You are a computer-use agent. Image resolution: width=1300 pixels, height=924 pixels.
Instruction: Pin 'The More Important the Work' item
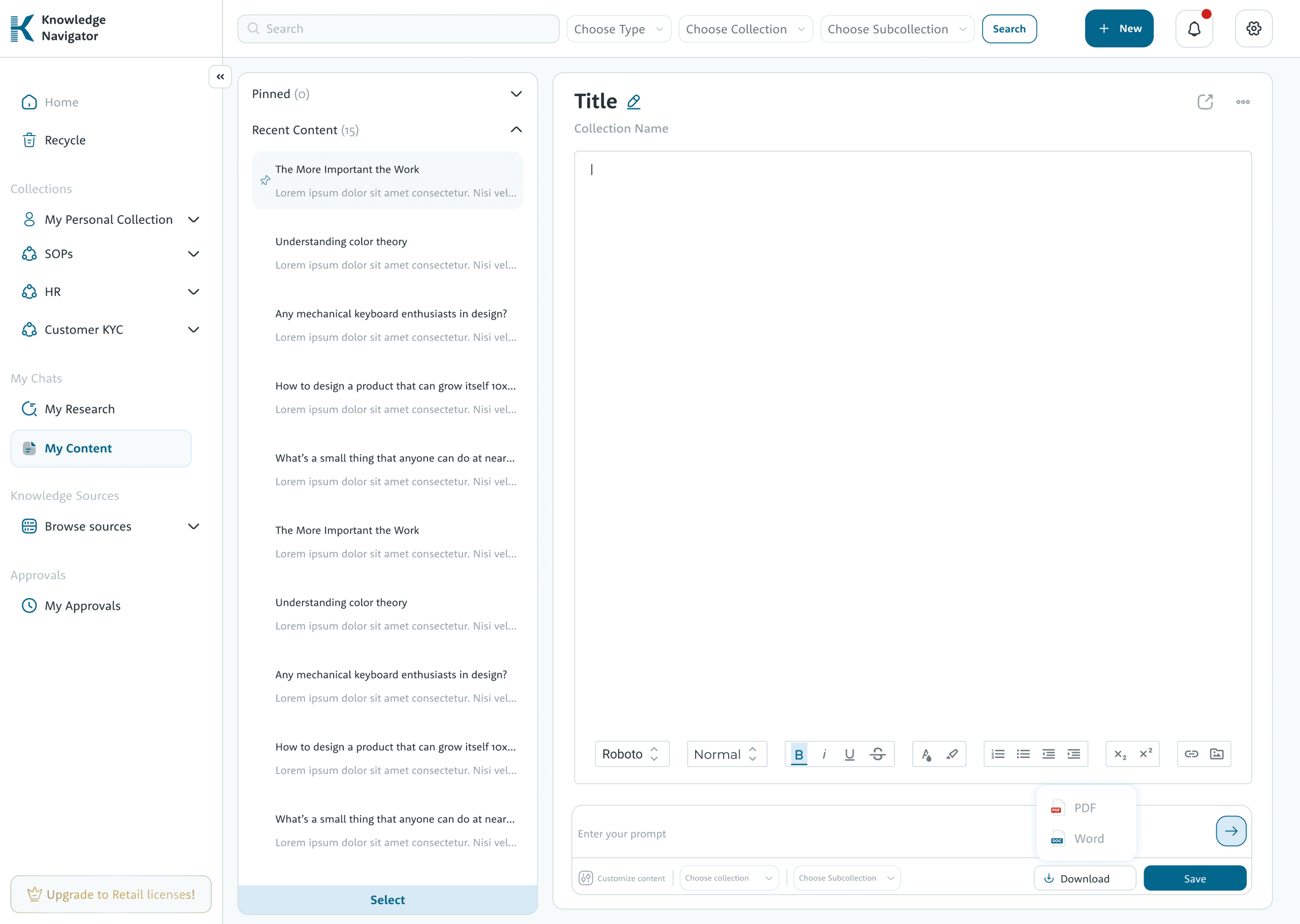pos(265,181)
